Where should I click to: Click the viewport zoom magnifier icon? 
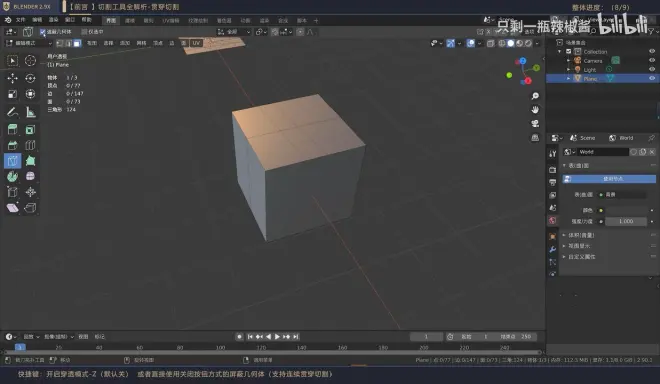point(535,96)
